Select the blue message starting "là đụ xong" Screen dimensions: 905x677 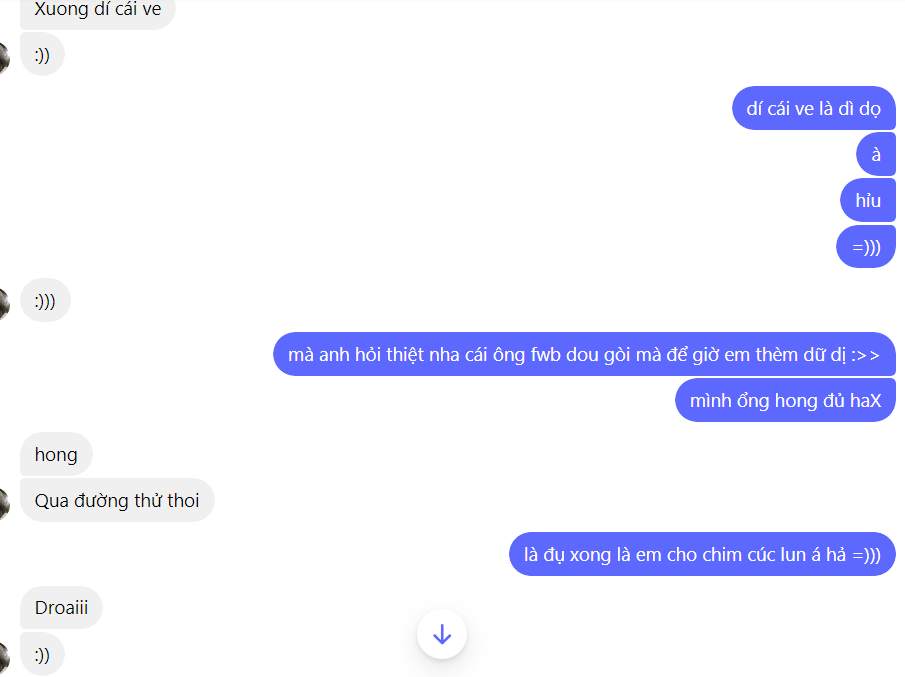coord(702,554)
